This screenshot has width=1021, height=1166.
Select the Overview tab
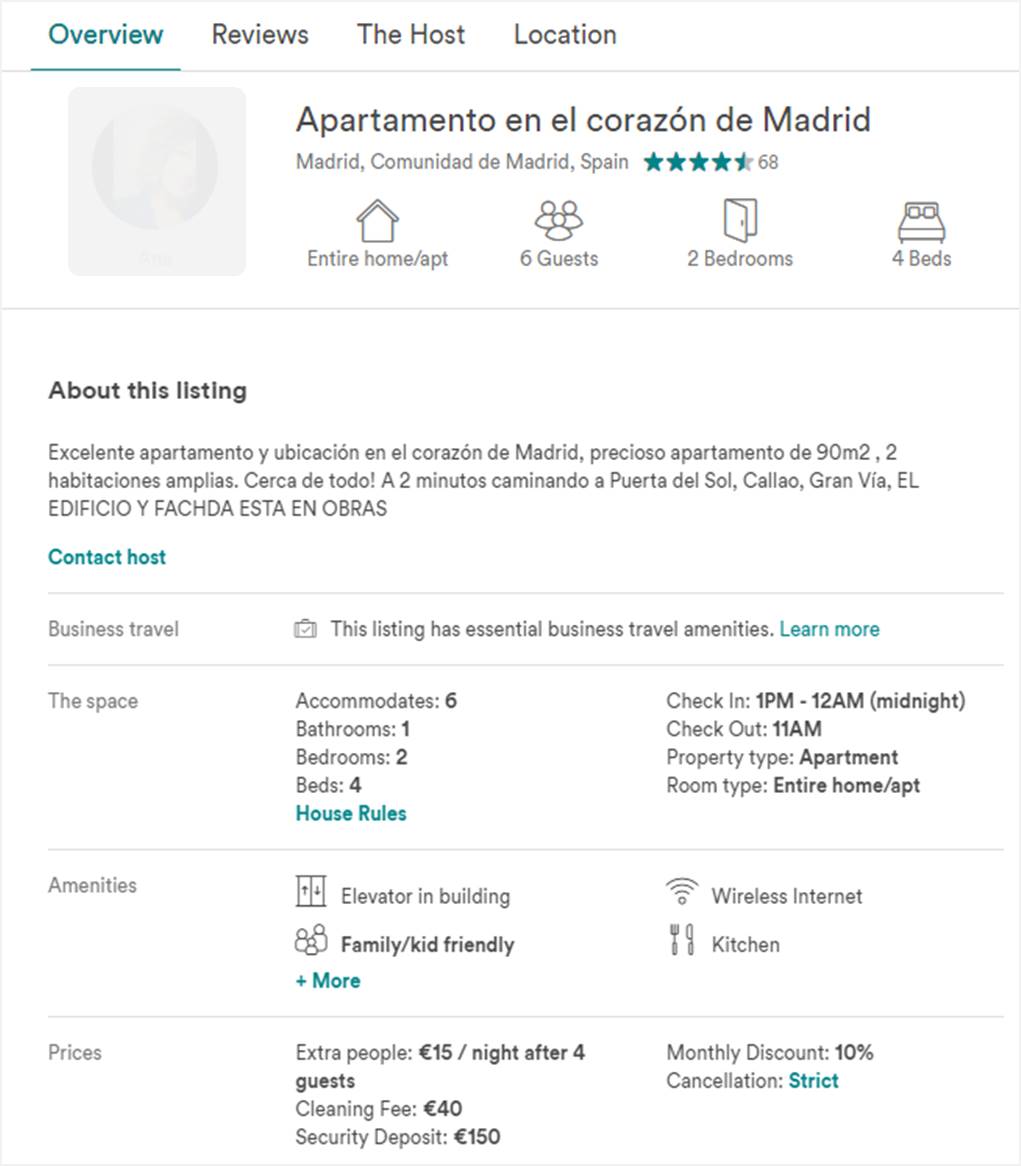pos(106,35)
